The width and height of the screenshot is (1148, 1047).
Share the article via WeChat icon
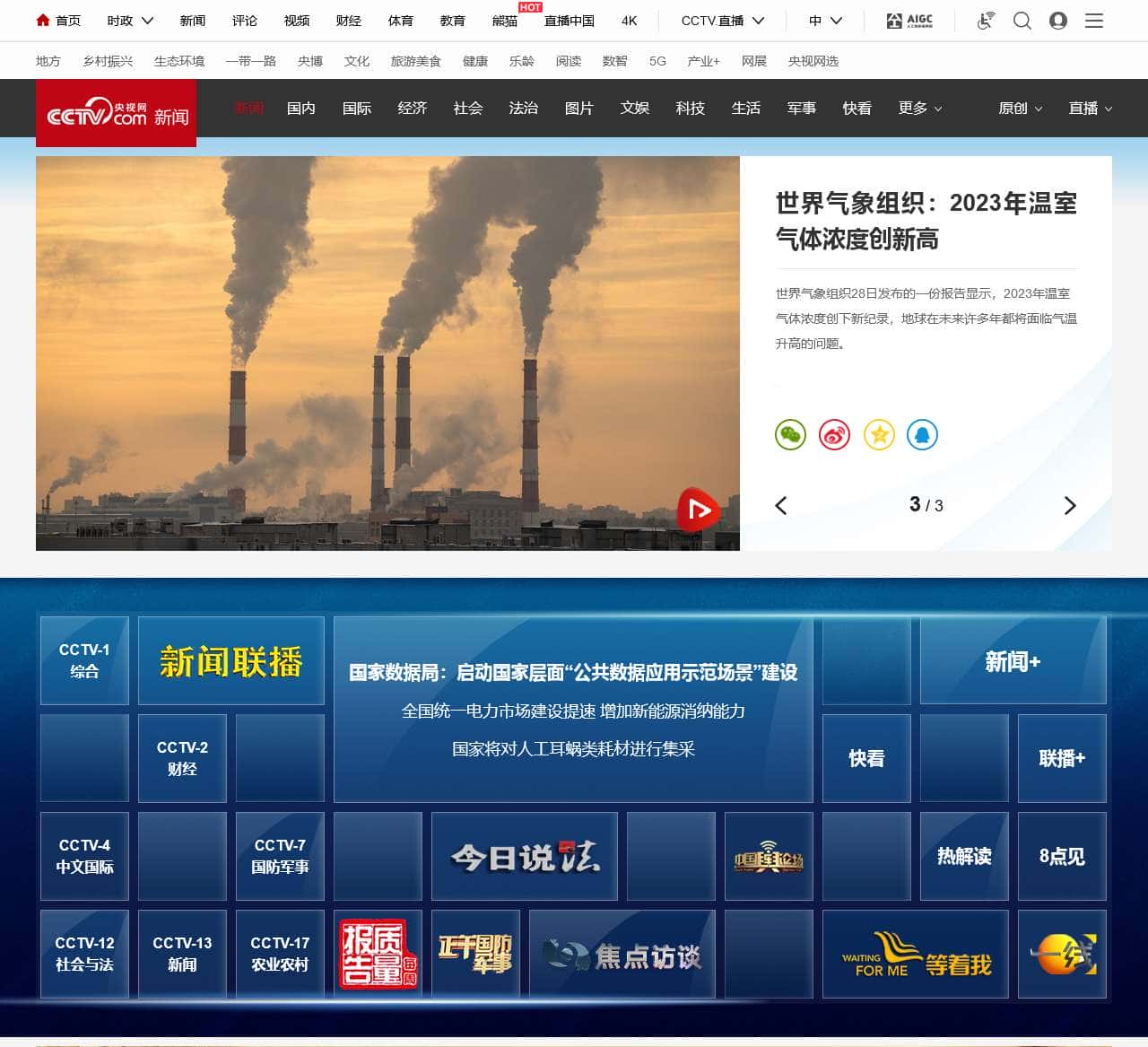click(x=790, y=435)
